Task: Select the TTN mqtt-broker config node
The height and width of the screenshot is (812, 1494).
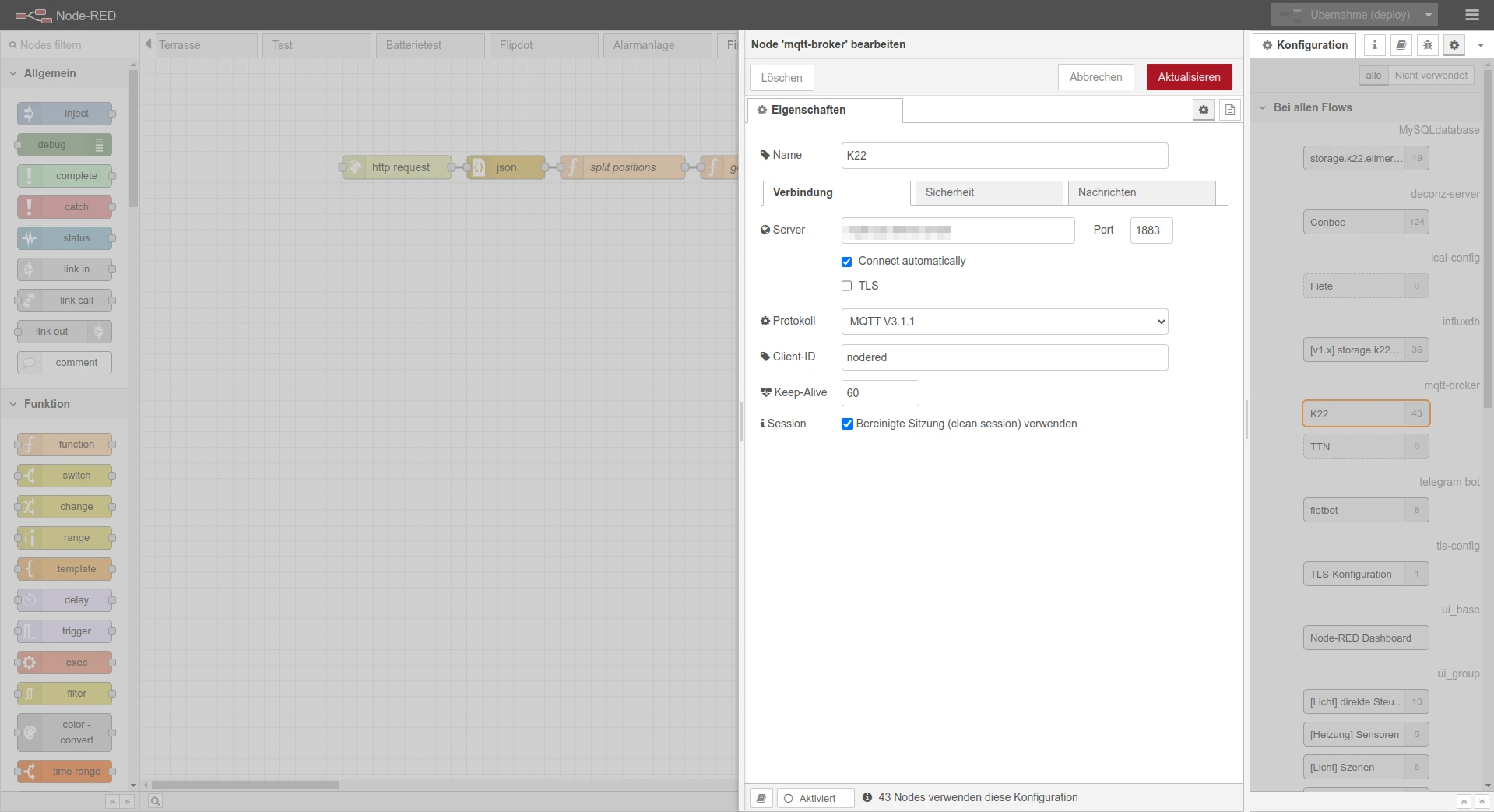Action: (1366, 446)
